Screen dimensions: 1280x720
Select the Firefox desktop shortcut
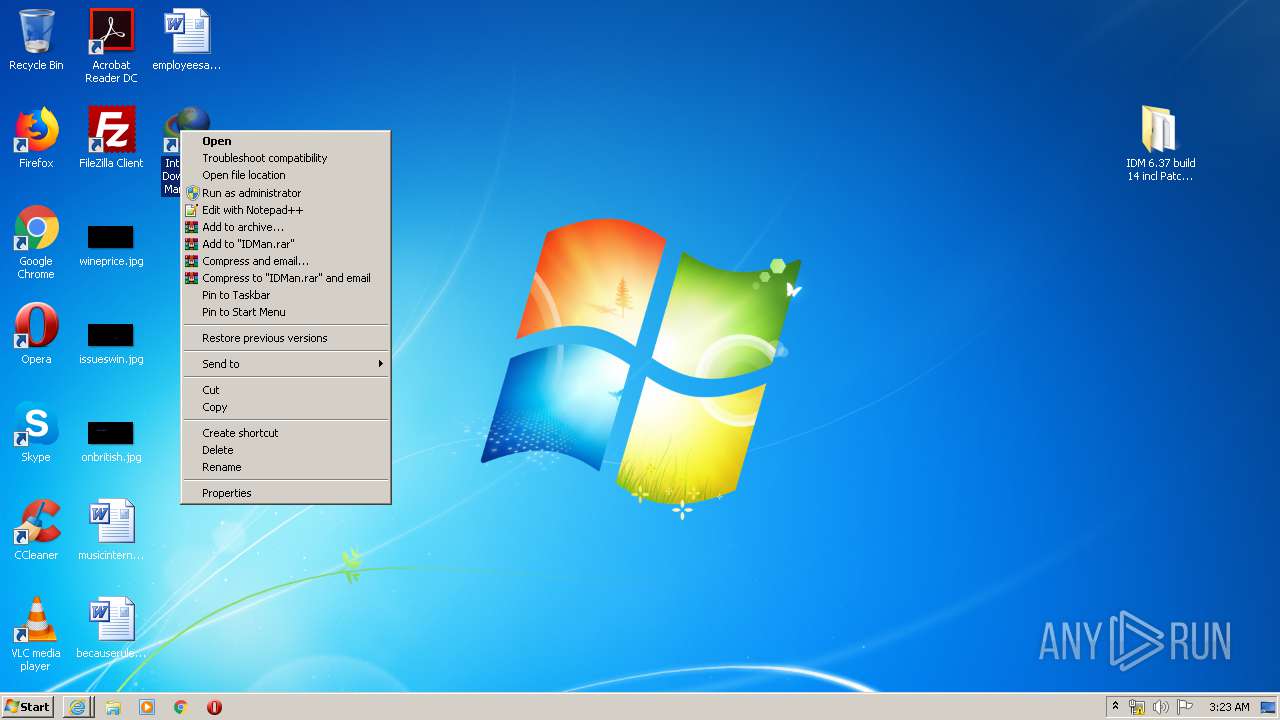tap(36, 138)
